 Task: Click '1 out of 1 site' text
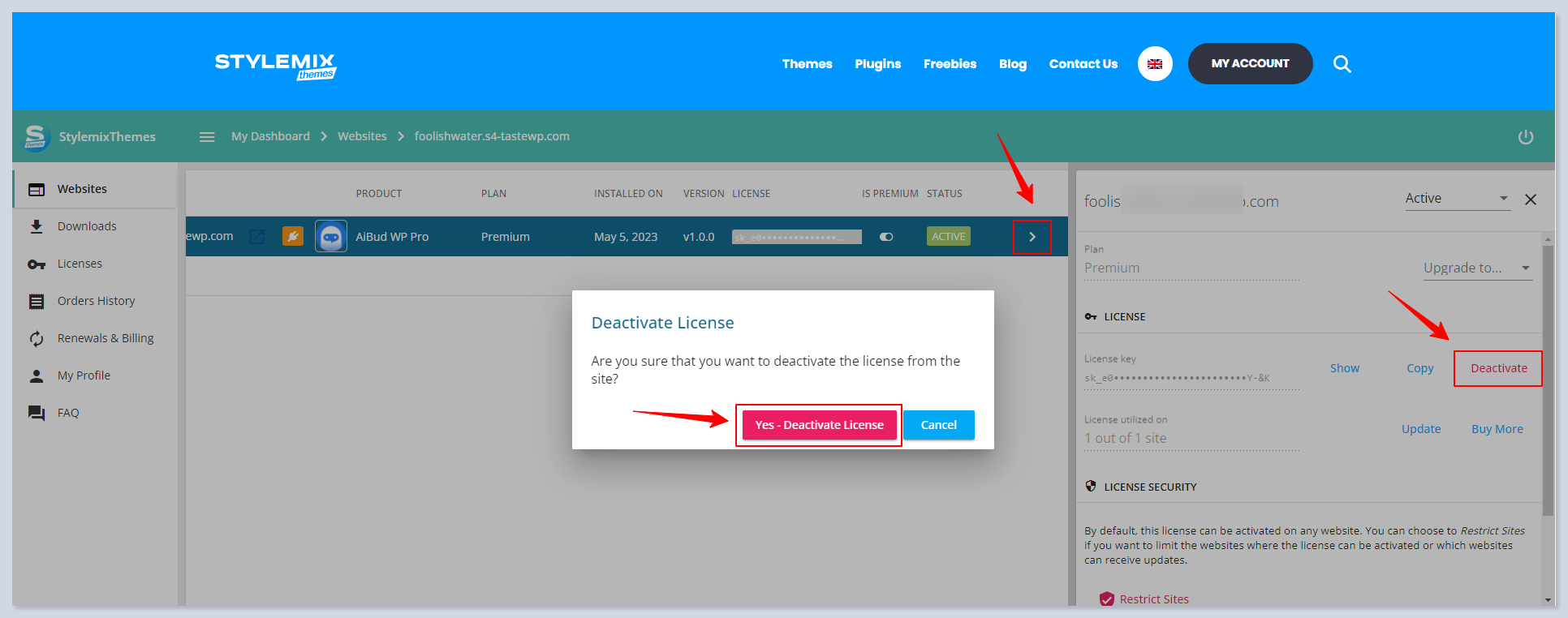point(1125,438)
